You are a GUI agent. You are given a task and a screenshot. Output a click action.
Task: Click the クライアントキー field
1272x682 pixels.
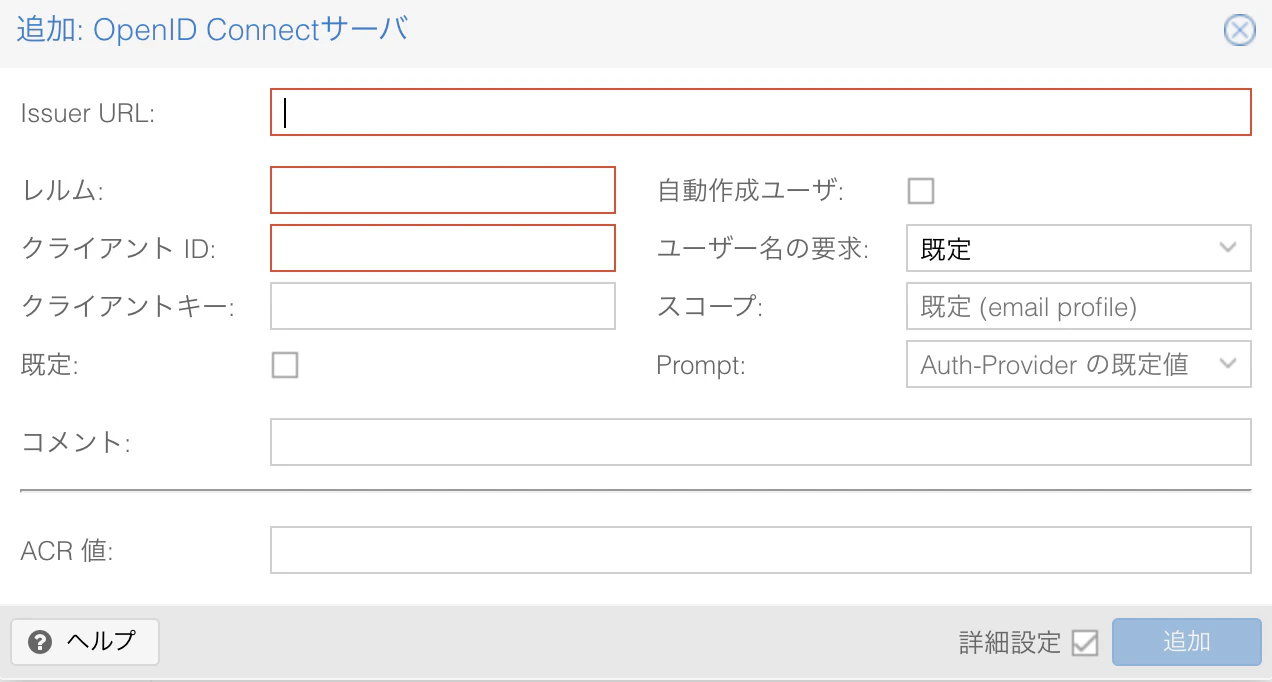coord(443,306)
